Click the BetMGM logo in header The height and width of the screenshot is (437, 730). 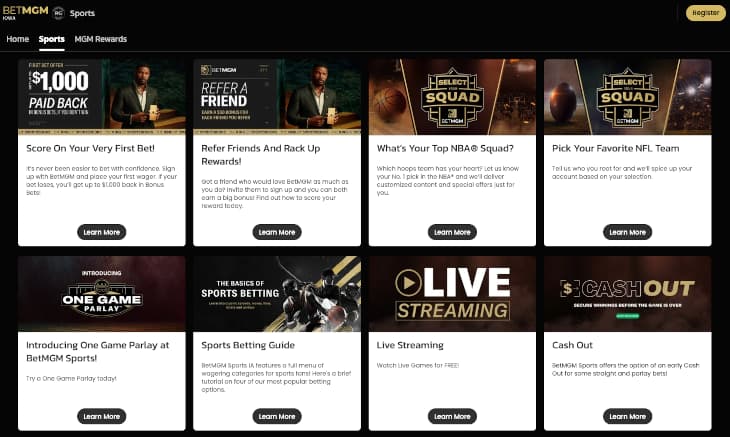[25, 12]
